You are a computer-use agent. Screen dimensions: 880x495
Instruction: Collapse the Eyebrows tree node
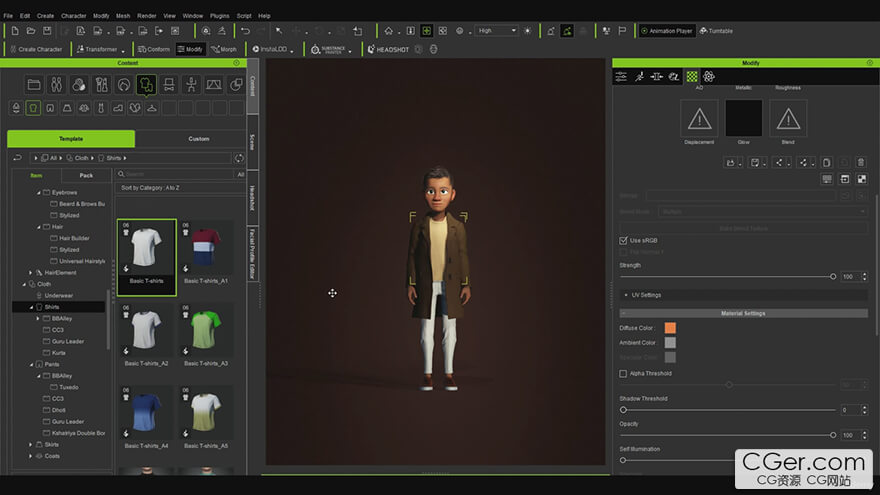click(x=39, y=192)
